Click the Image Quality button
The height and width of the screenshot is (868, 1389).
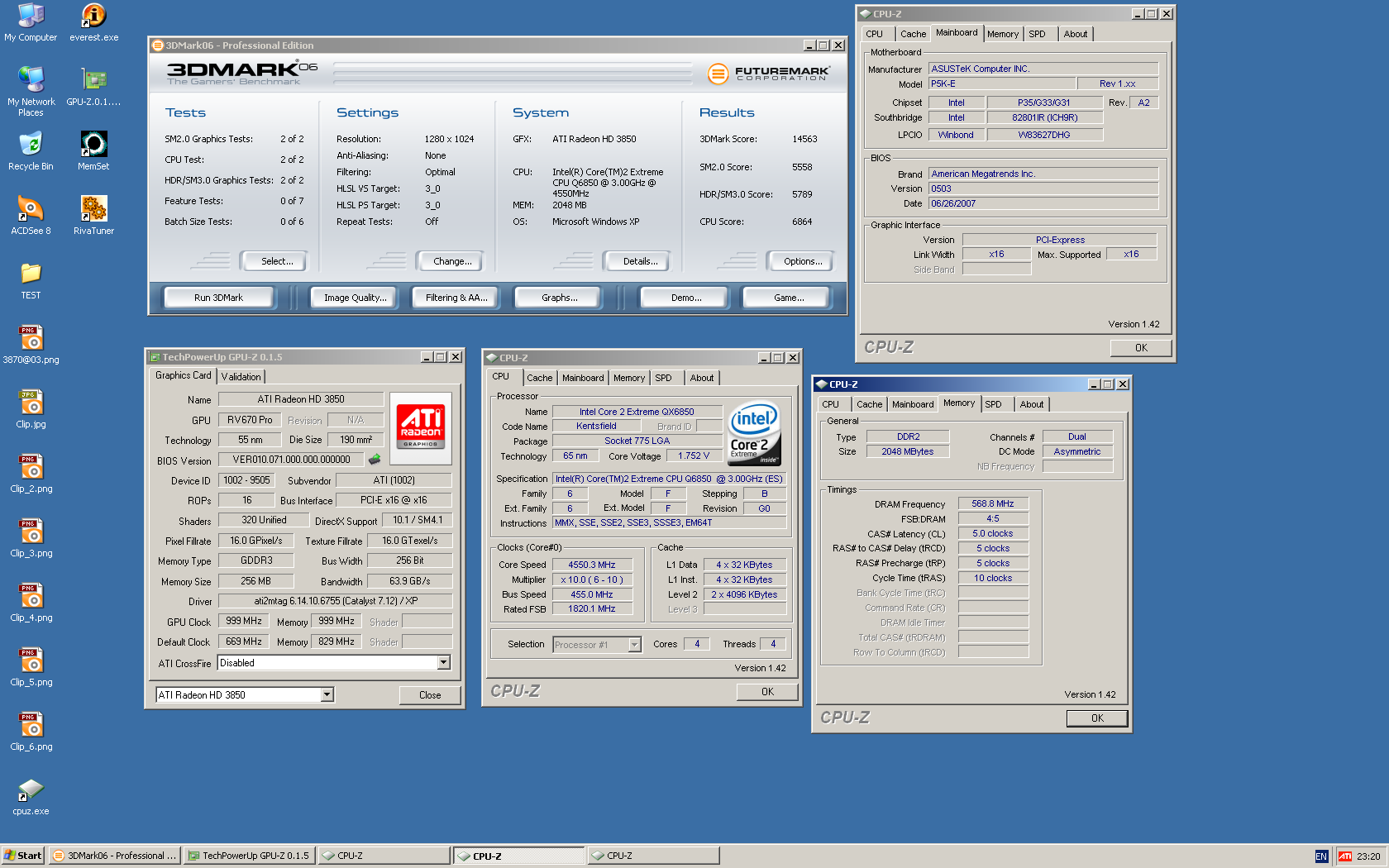356,298
